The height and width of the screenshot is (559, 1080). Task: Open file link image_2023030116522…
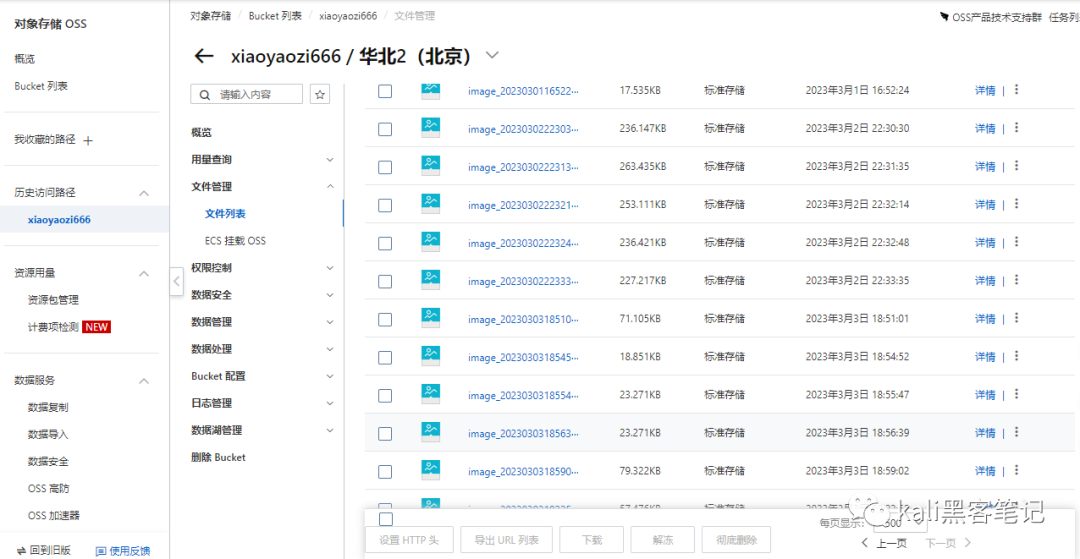pyautogui.click(x=523, y=91)
